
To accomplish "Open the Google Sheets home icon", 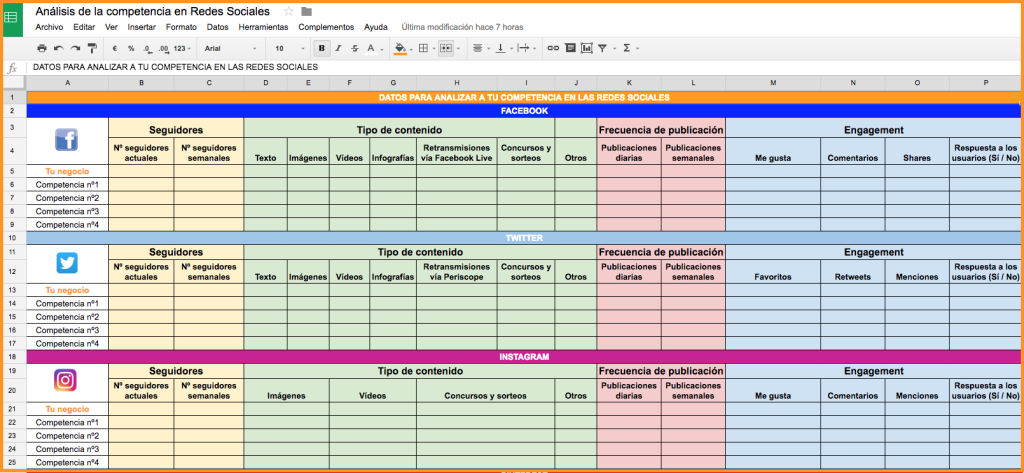I will coord(12,18).
